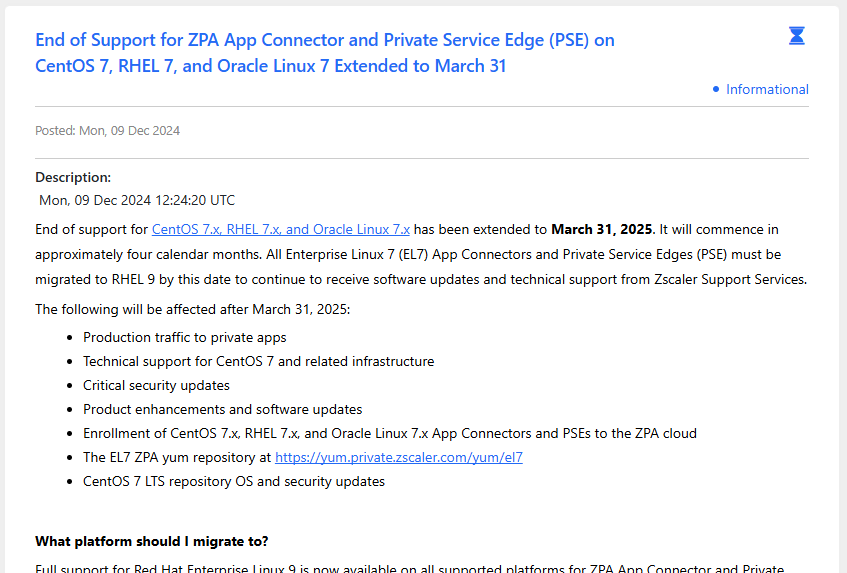Viewport: 847px width, 573px height.
Task: Click the Full support for Red Hat paragraph
Action: 409,568
